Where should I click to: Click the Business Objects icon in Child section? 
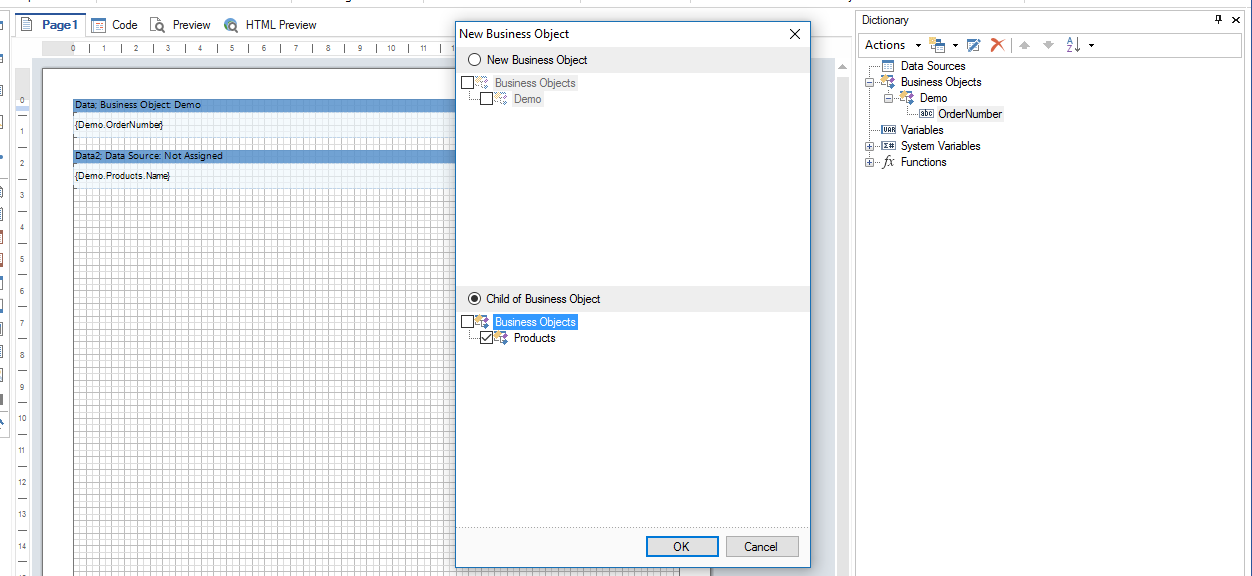tap(482, 322)
